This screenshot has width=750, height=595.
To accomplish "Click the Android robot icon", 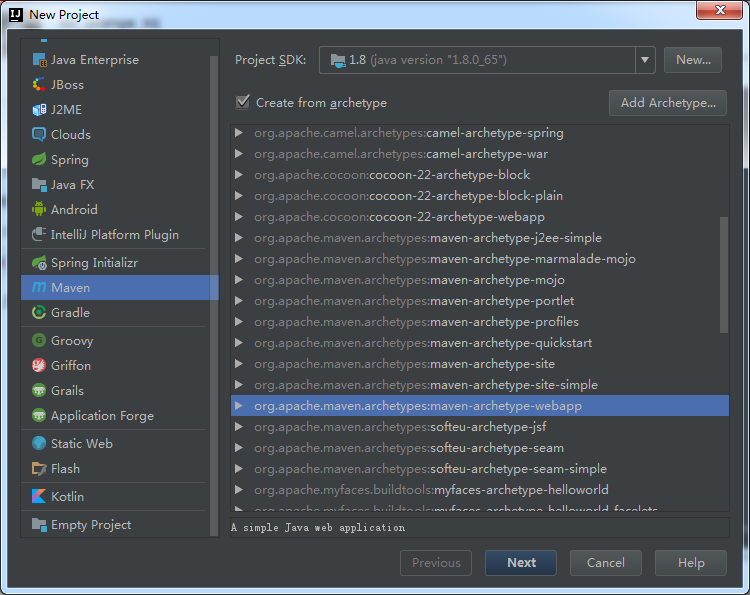I will (39, 209).
